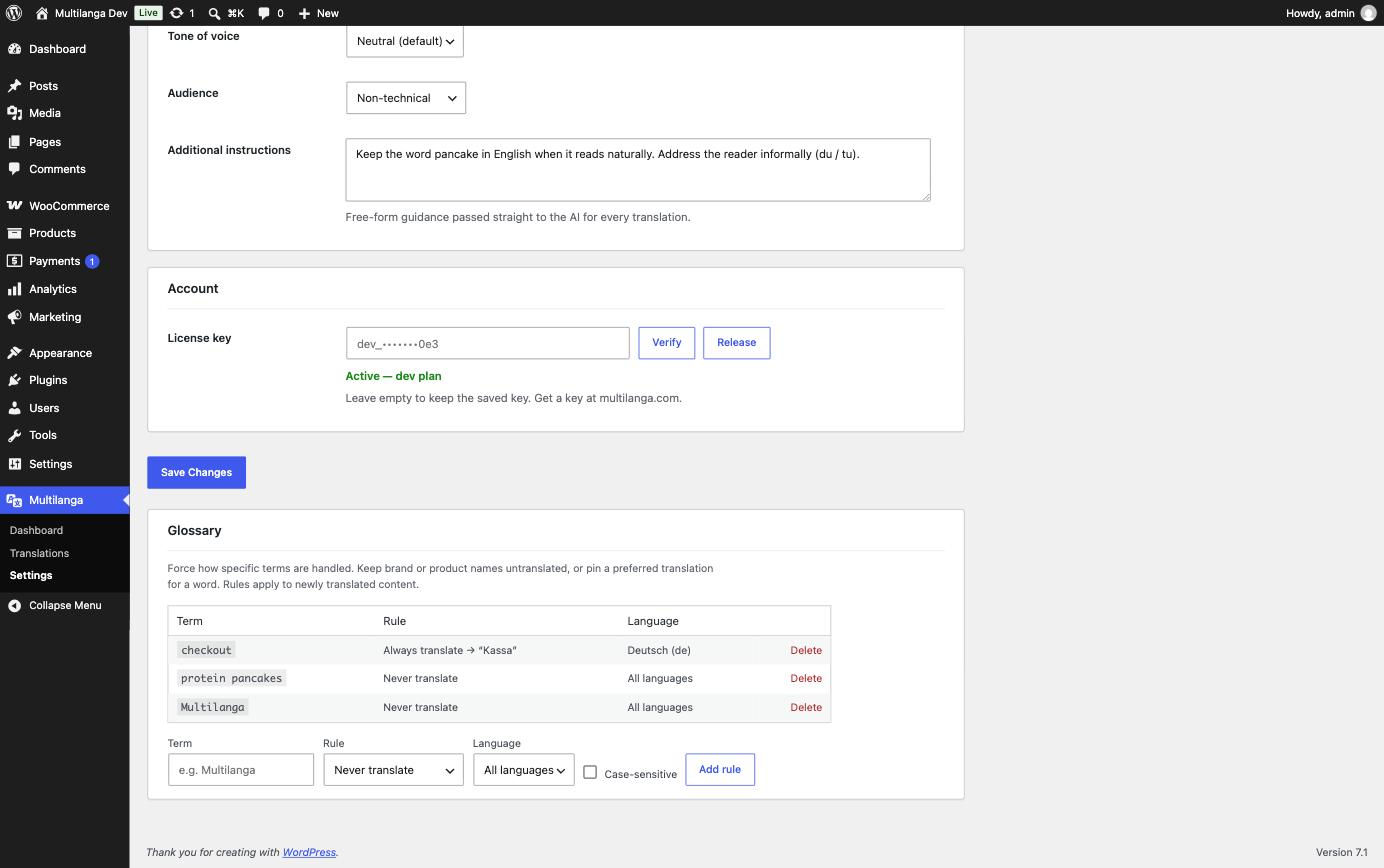
Task: Click the Pages icon in sidebar
Action: [15, 142]
